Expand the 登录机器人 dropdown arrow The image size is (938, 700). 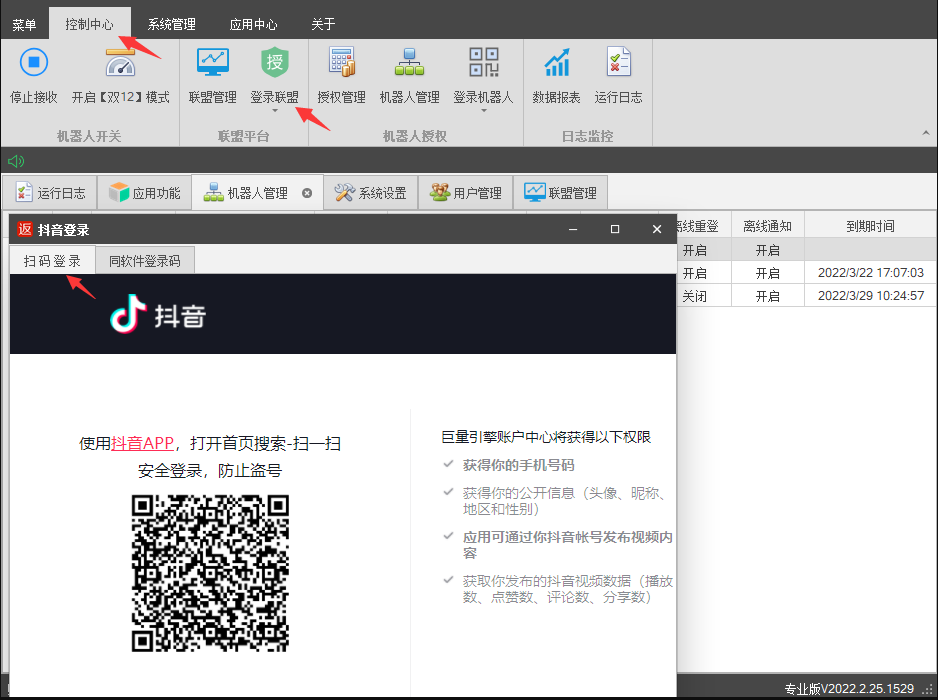click(483, 111)
